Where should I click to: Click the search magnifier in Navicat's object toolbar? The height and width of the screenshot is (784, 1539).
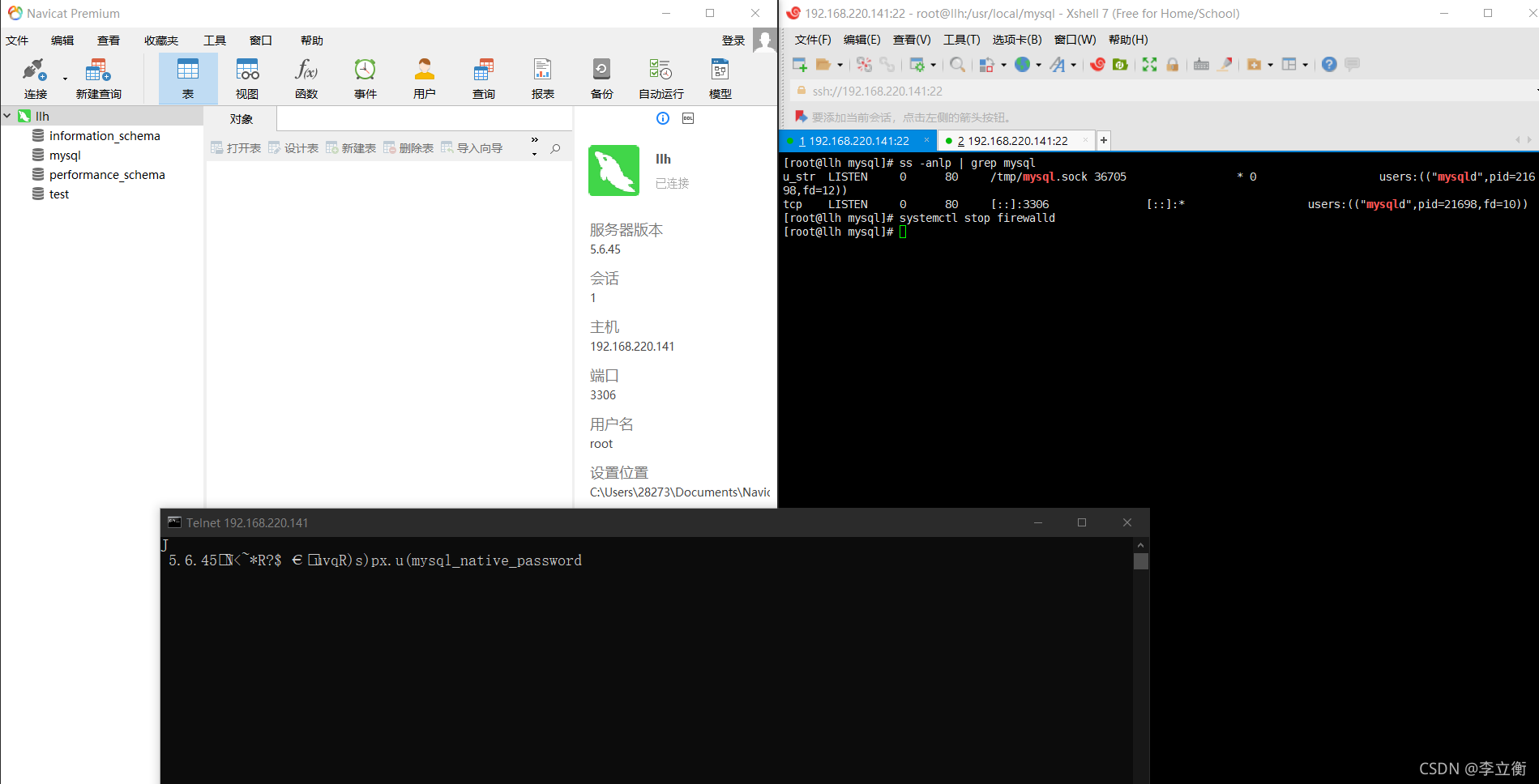point(555,148)
